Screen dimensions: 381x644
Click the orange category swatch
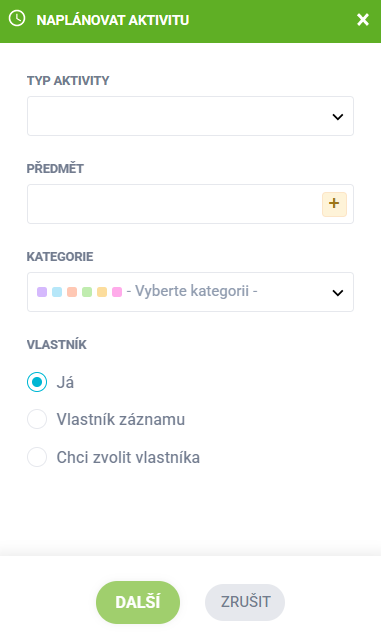(102, 292)
